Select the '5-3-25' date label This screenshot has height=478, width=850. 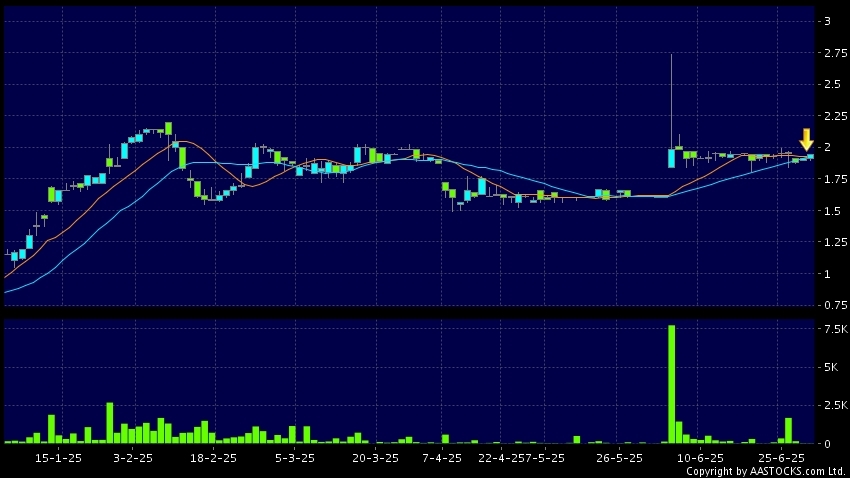tap(294, 458)
